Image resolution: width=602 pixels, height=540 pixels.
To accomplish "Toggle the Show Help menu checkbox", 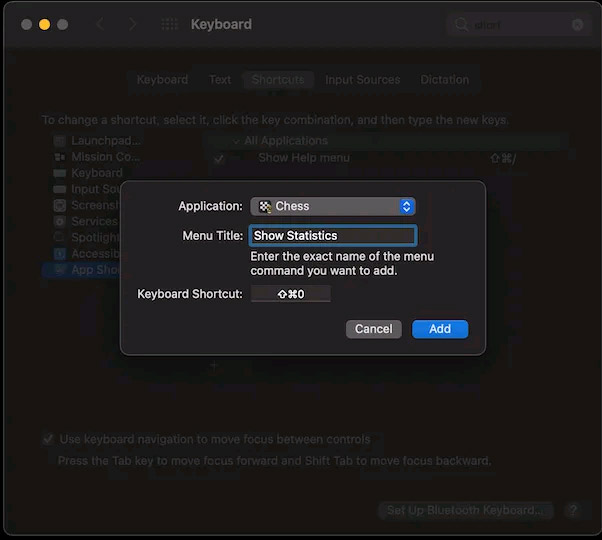I will click(219, 159).
